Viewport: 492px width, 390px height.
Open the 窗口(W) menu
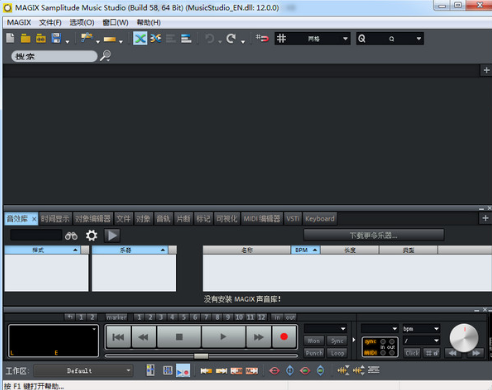pyautogui.click(x=115, y=22)
